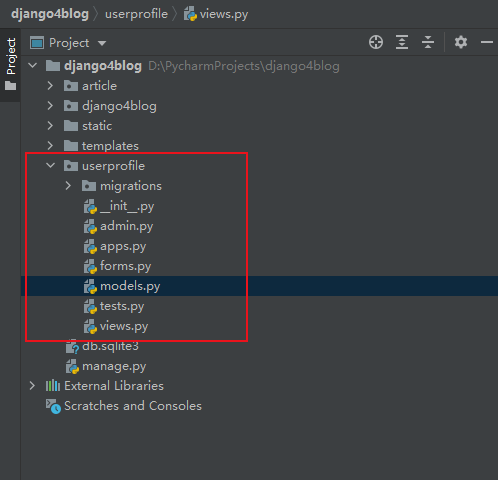498x480 pixels.
Task: Expand the templates folder
Action: [50, 146]
